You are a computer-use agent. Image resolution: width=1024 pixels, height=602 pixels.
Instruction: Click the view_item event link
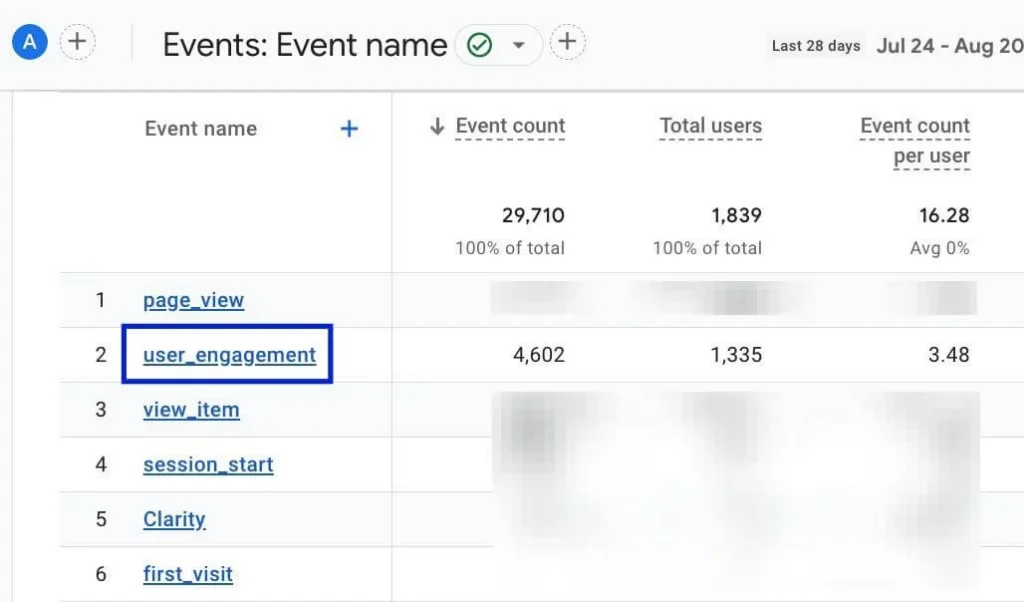(191, 409)
